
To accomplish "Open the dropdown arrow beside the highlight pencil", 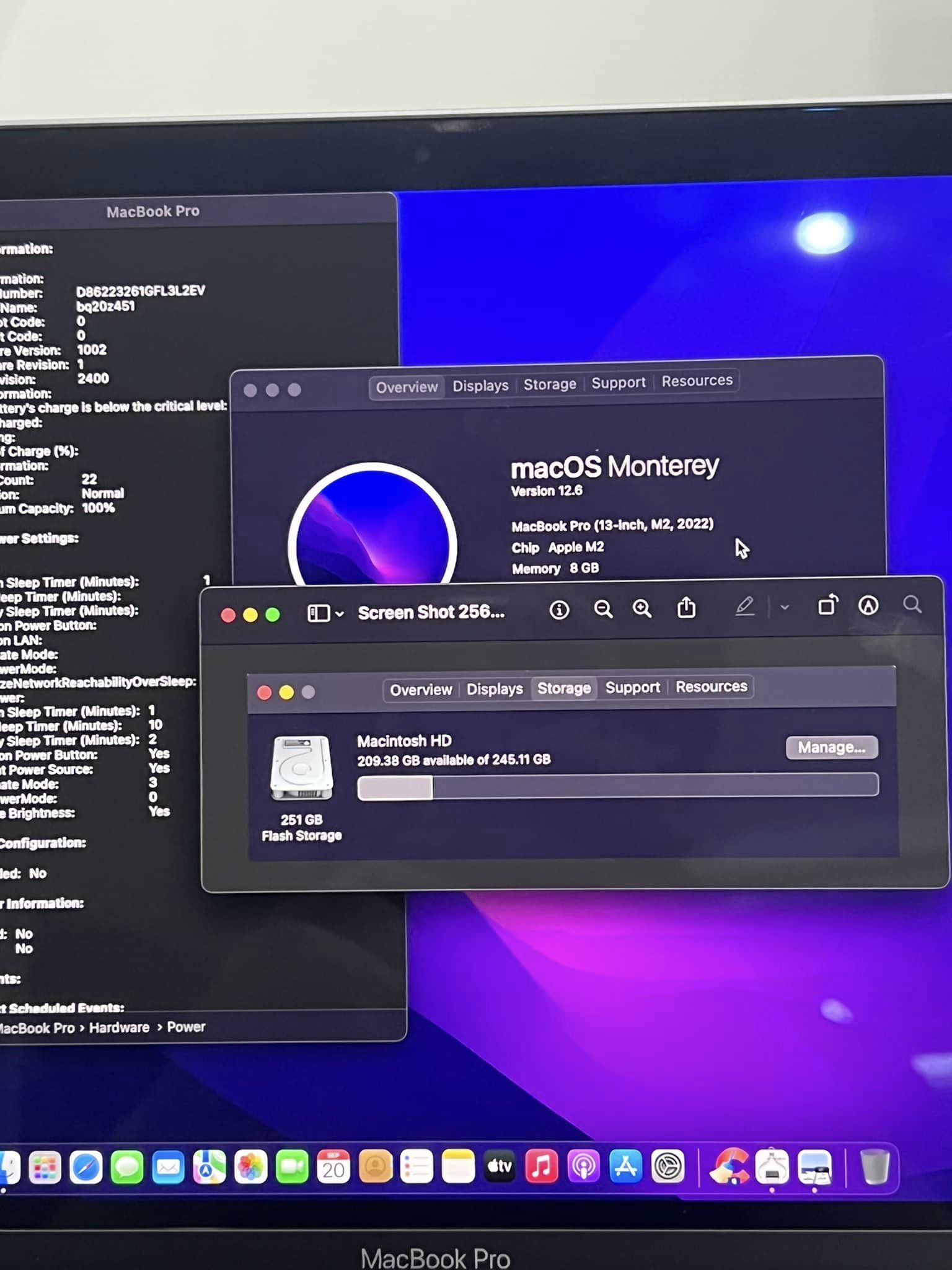I will [x=785, y=607].
